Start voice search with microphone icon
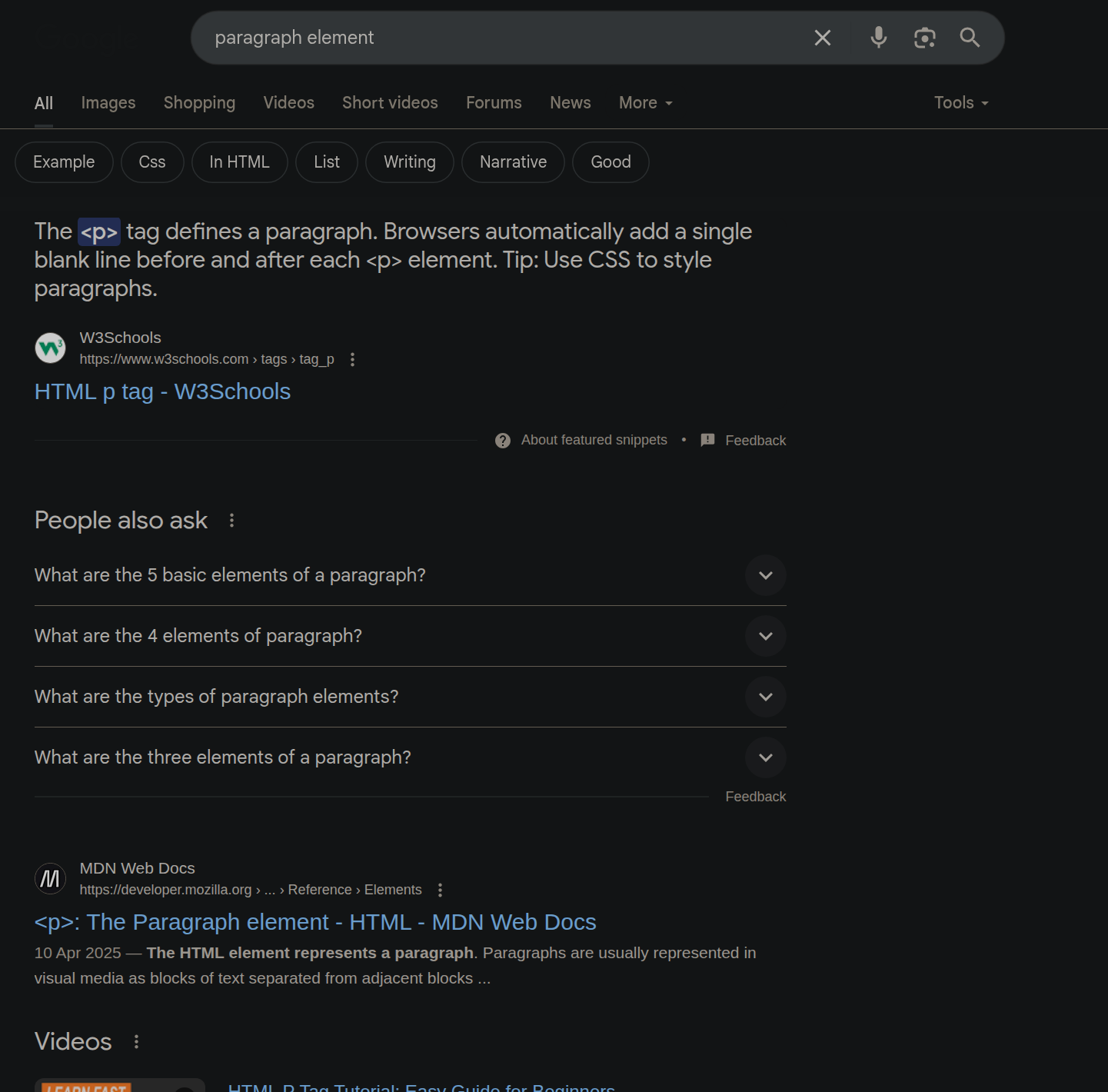Image resolution: width=1108 pixels, height=1092 pixels. point(878,37)
